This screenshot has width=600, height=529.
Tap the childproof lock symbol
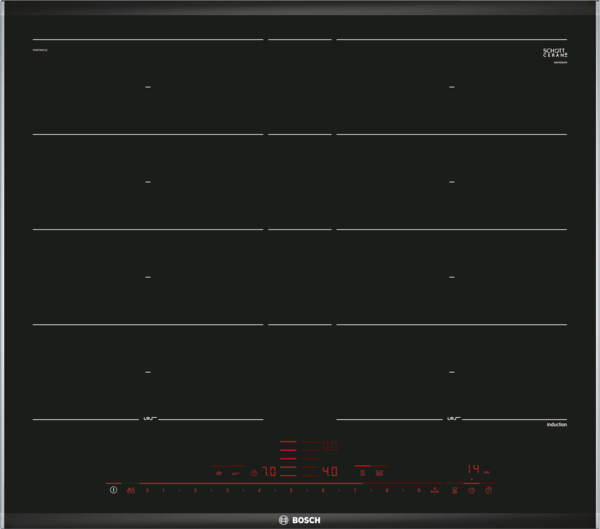click(x=131, y=491)
